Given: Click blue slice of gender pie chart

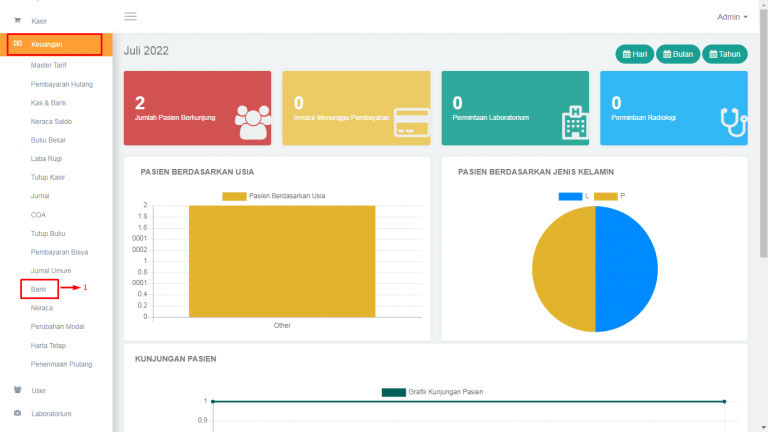Looking at the screenshot, I should [627, 269].
